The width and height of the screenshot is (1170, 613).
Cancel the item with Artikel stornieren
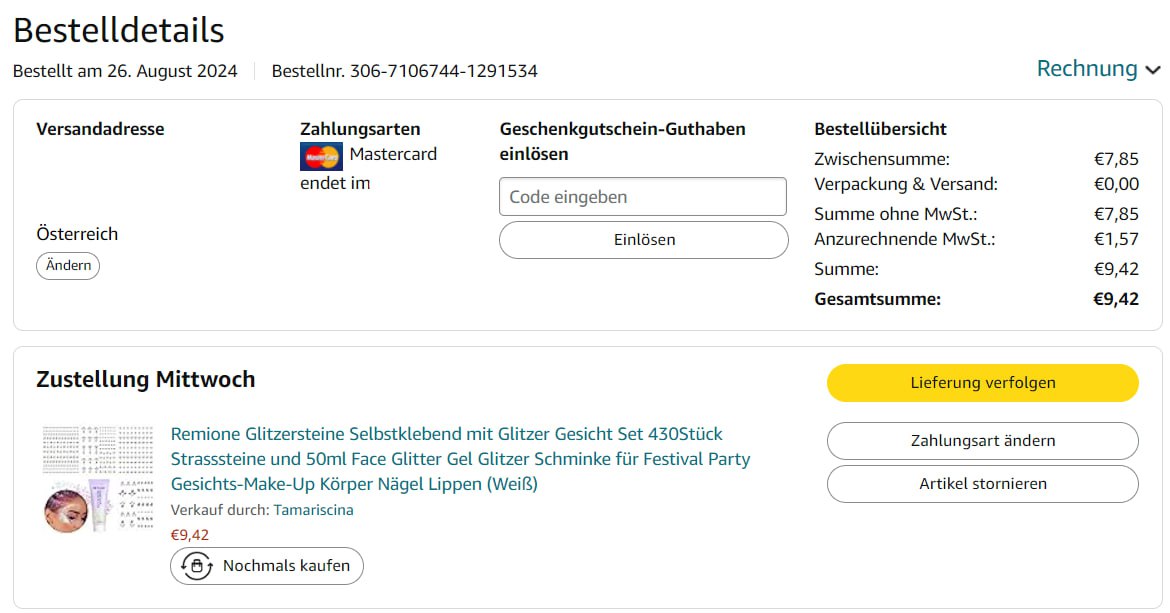[982, 484]
